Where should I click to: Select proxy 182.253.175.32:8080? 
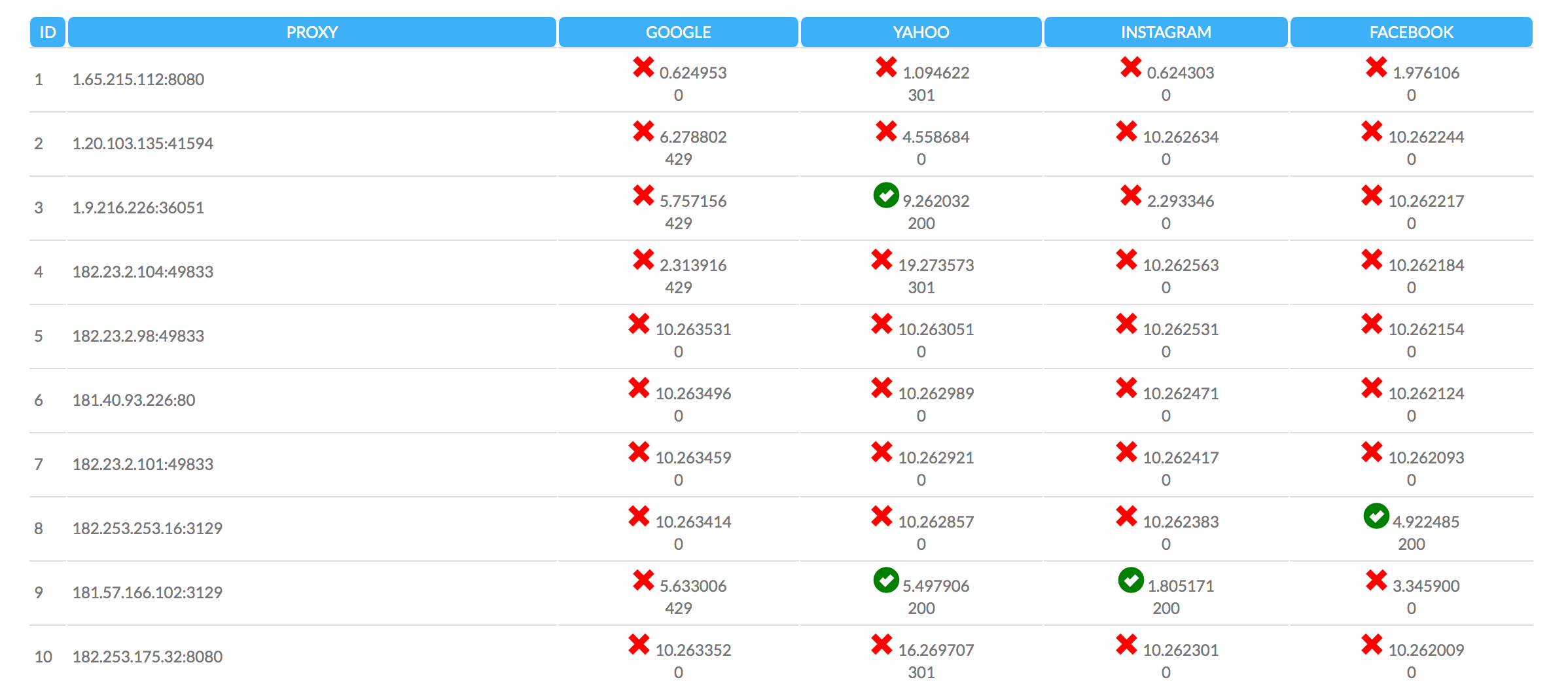[147, 657]
